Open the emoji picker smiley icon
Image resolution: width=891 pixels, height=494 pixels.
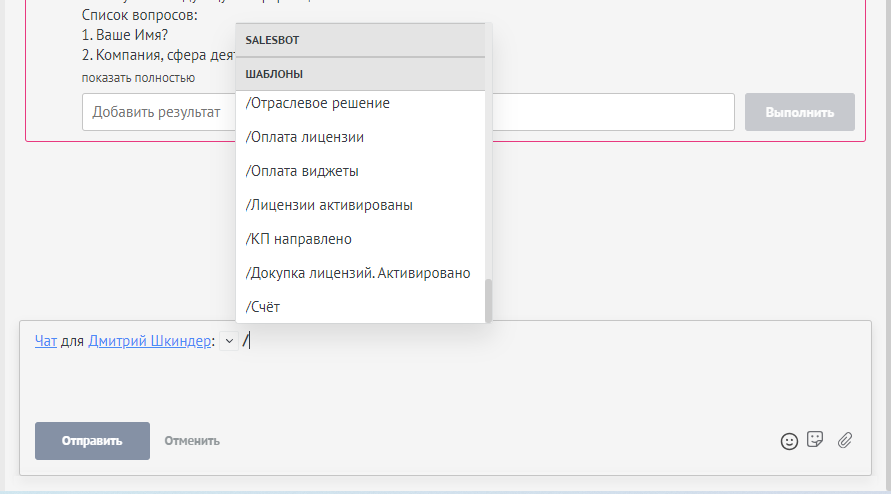(789, 440)
